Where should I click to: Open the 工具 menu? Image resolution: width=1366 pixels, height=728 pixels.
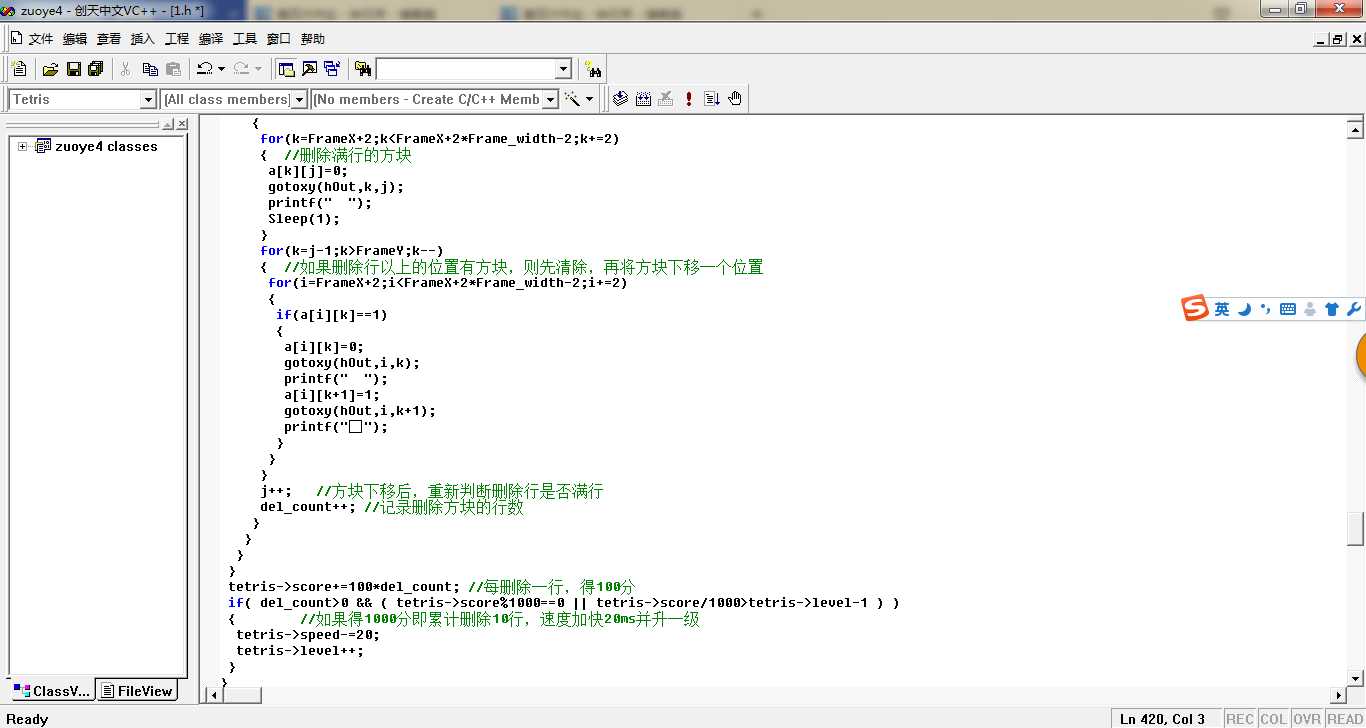coord(245,39)
